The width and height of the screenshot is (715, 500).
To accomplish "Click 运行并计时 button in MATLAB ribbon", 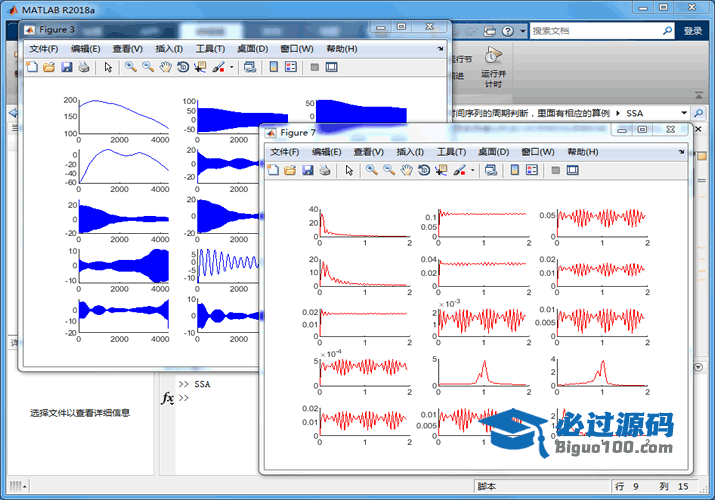I will coord(493,67).
